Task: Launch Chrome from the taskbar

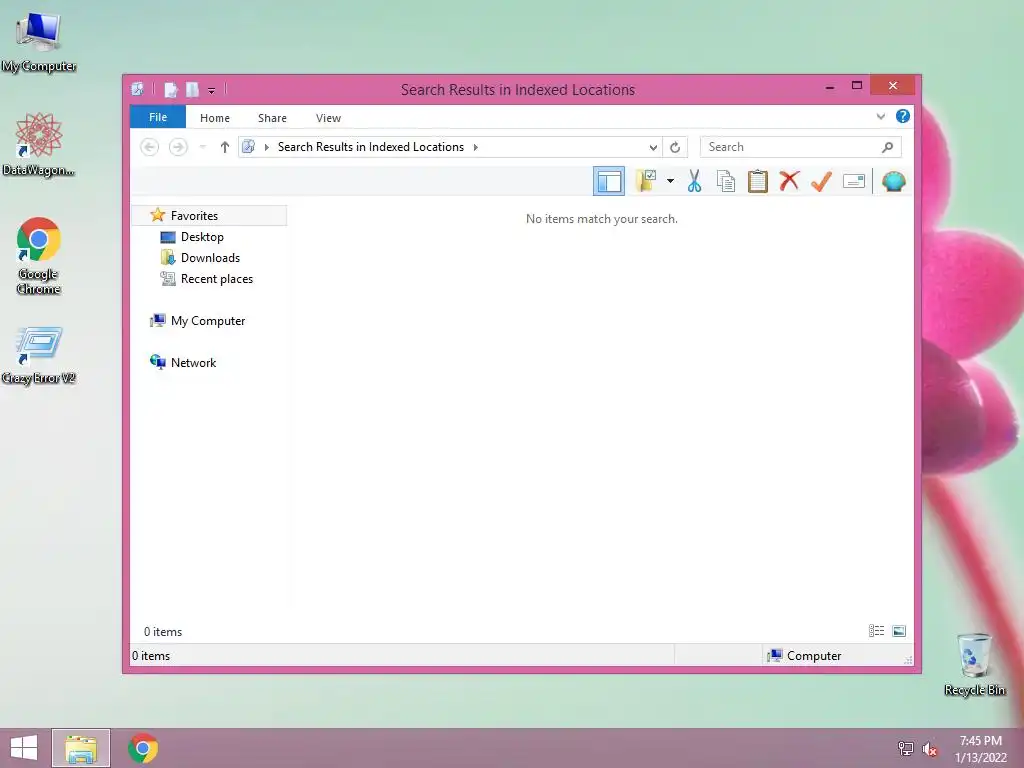Action: point(143,748)
